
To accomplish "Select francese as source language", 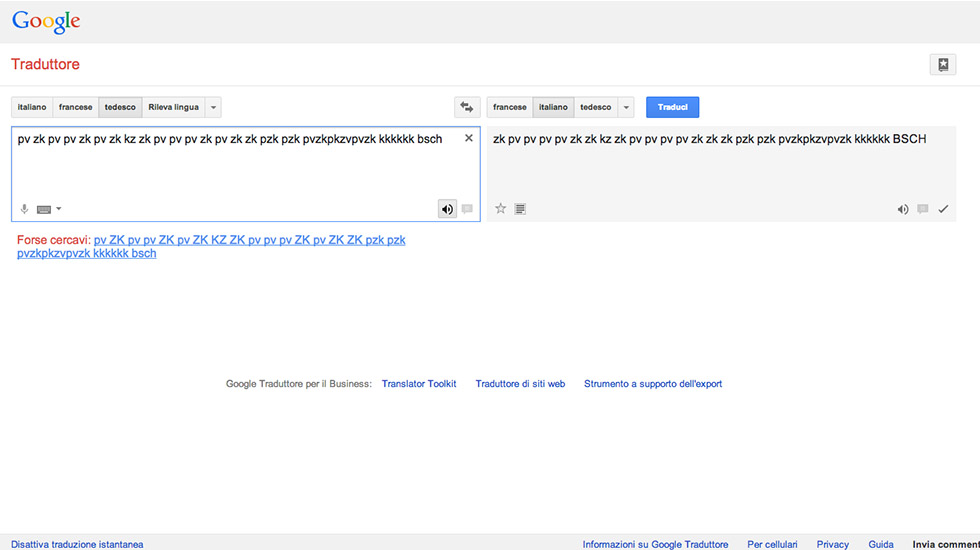I will [76, 107].
